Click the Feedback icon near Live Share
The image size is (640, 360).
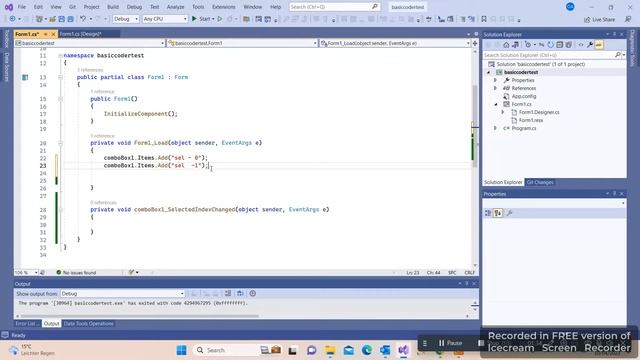click(628, 19)
